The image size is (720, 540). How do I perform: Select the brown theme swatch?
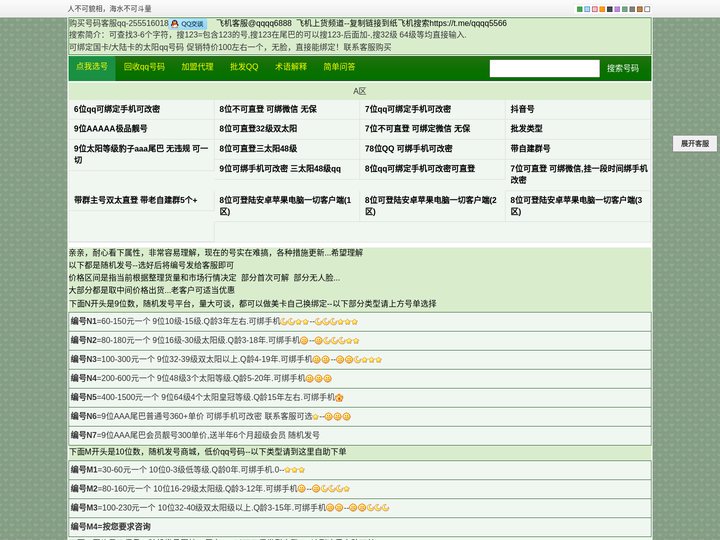[640, 9]
